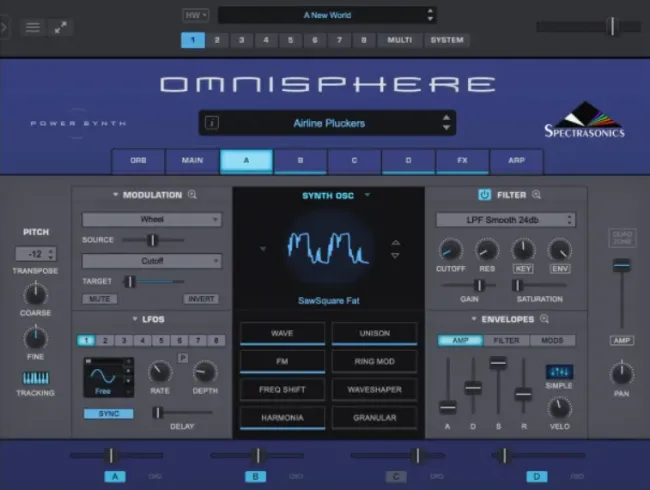This screenshot has height=490, width=650.
Task: Click the left sidebar expand arrow
Action: 4,27
